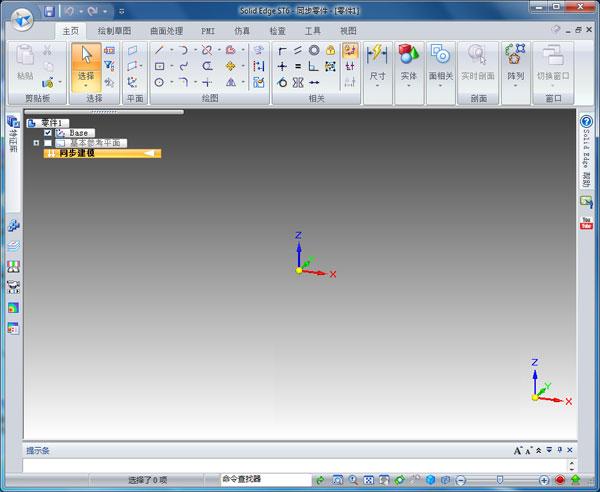Click the Equal relationship icon
The image size is (600, 492).
click(298, 67)
